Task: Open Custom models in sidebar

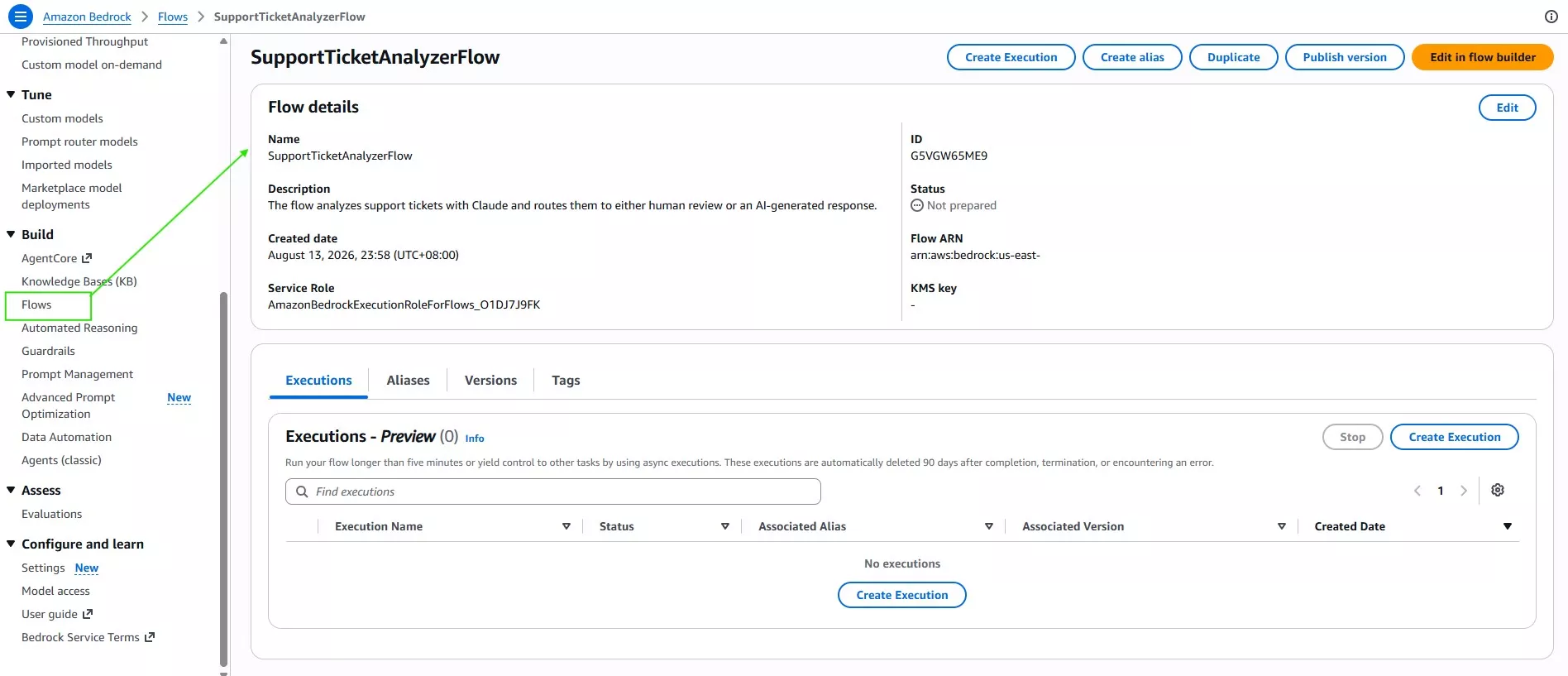Action: [62, 118]
